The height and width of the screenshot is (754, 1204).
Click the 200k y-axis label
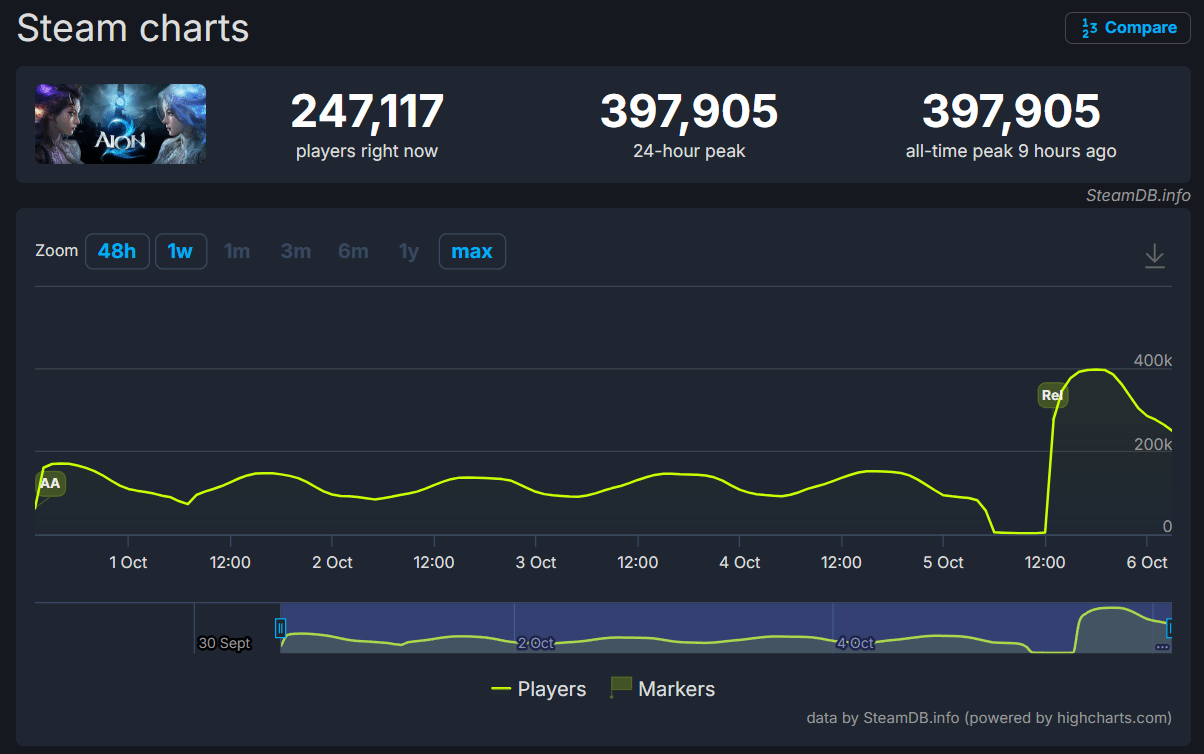point(1152,444)
